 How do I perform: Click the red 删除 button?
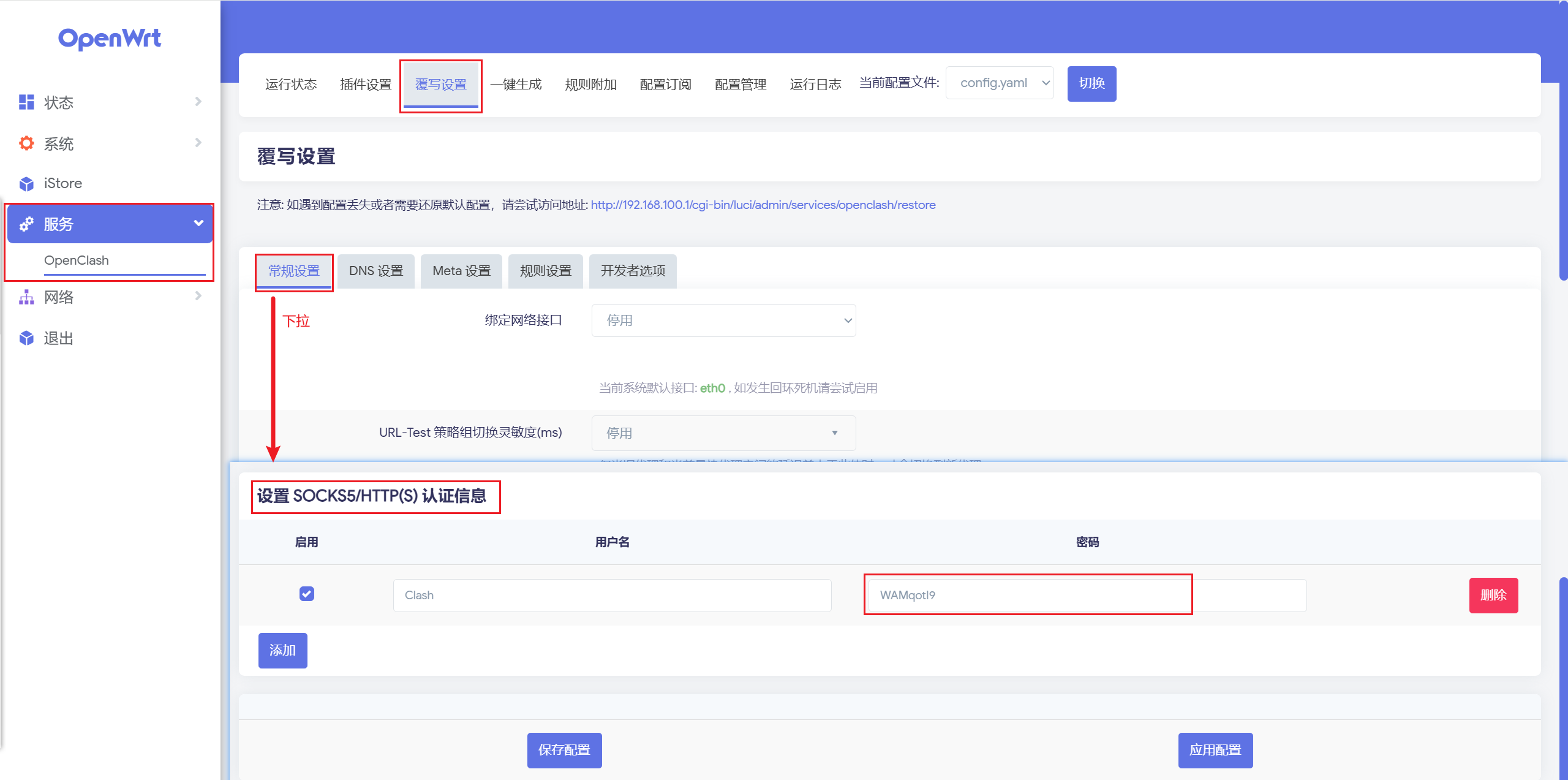point(1493,595)
